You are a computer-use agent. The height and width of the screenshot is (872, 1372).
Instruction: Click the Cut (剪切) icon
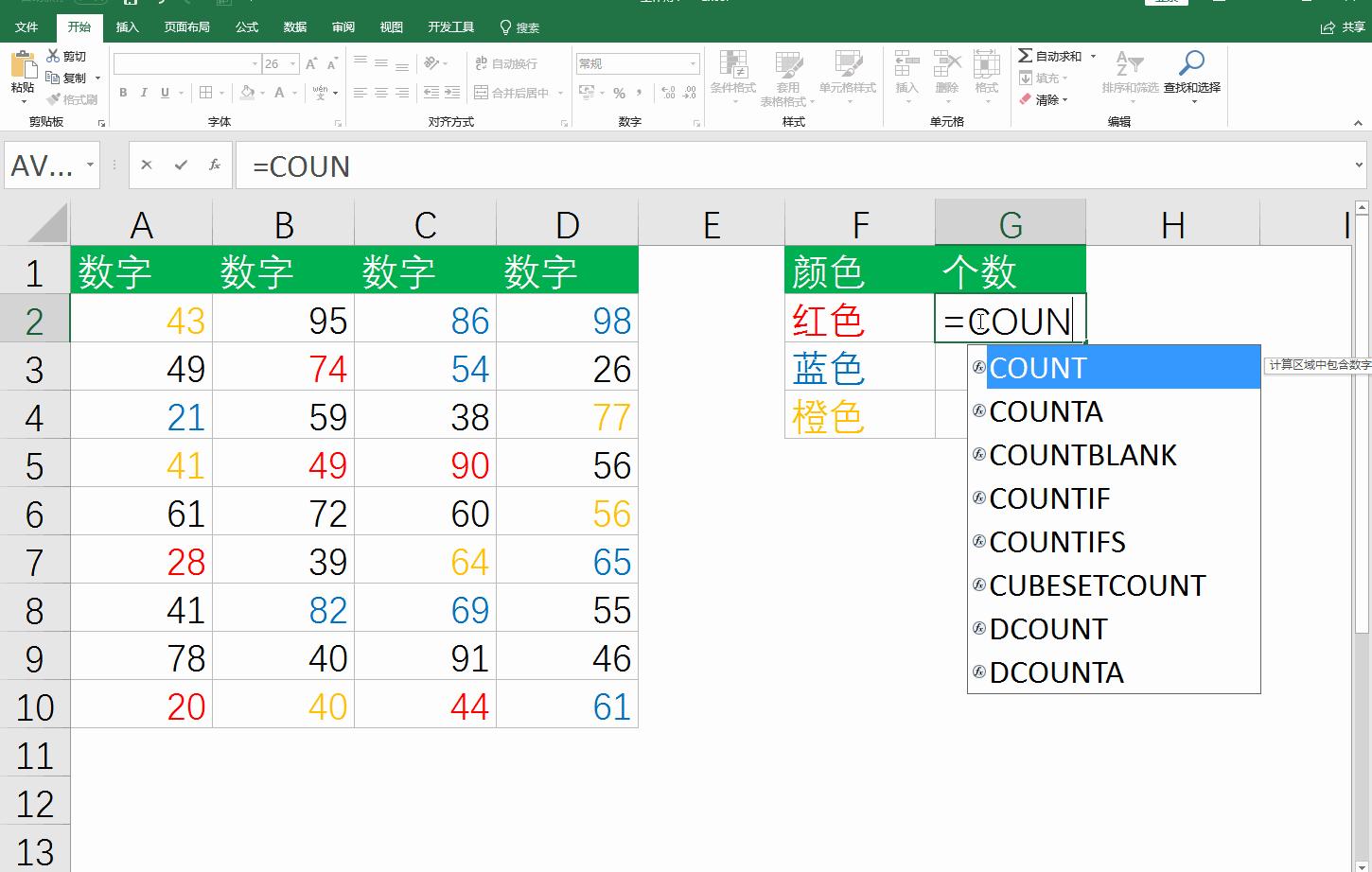(x=54, y=56)
